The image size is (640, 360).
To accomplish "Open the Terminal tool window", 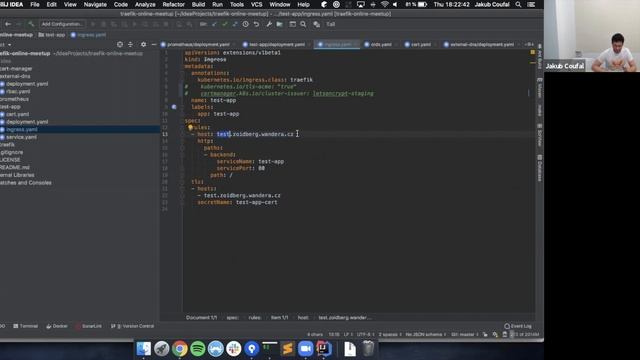I will coord(26,326).
